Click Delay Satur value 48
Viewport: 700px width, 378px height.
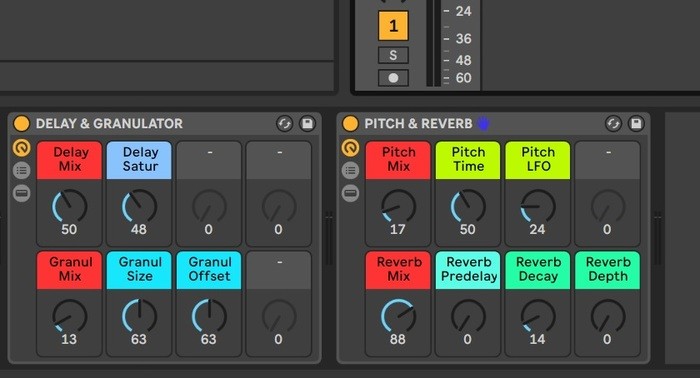coord(139,229)
